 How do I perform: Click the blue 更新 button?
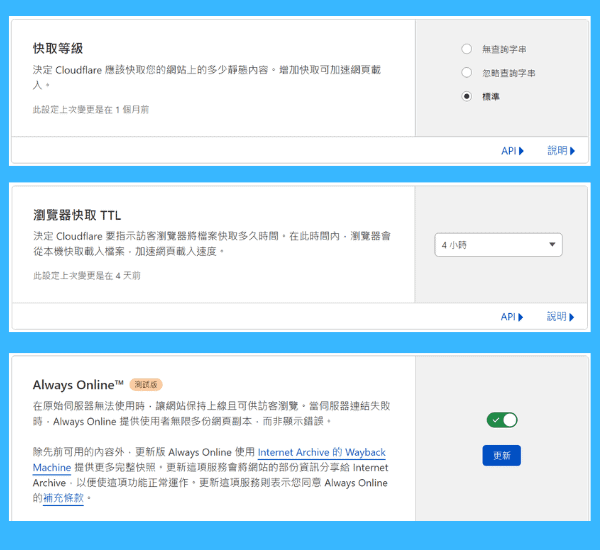pyautogui.click(x=501, y=455)
